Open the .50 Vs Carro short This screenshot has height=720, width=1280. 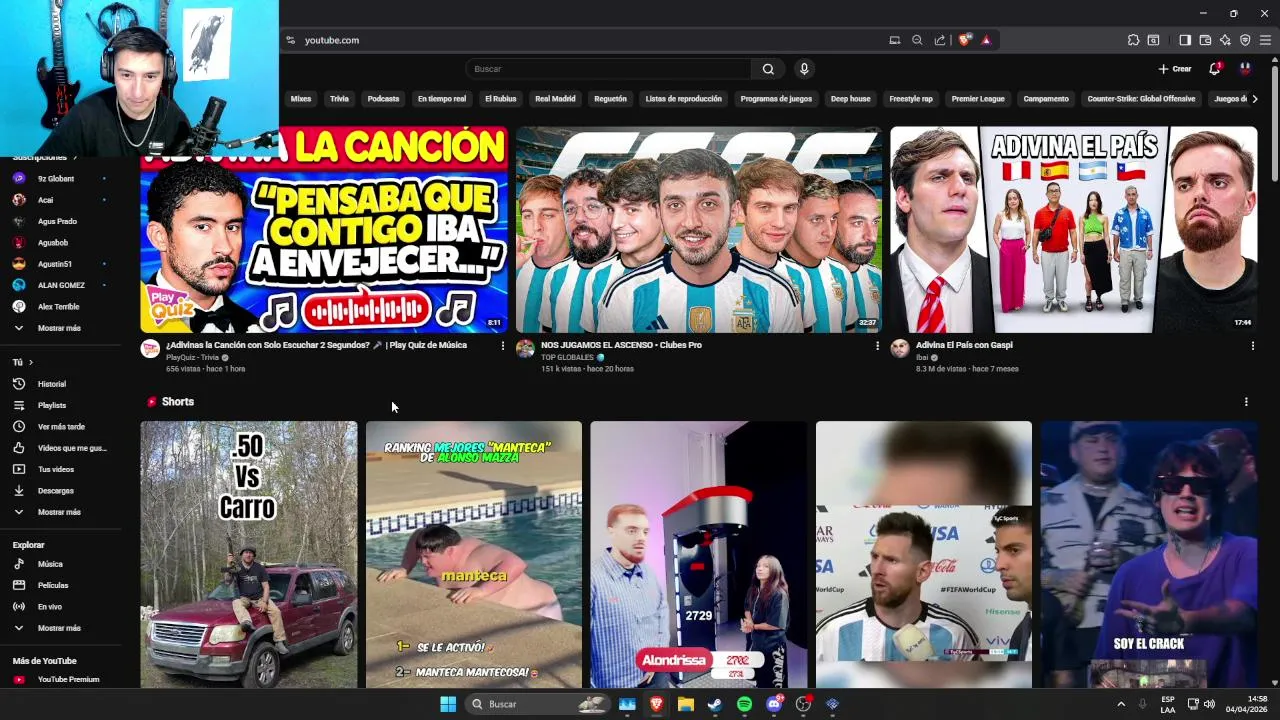(249, 554)
